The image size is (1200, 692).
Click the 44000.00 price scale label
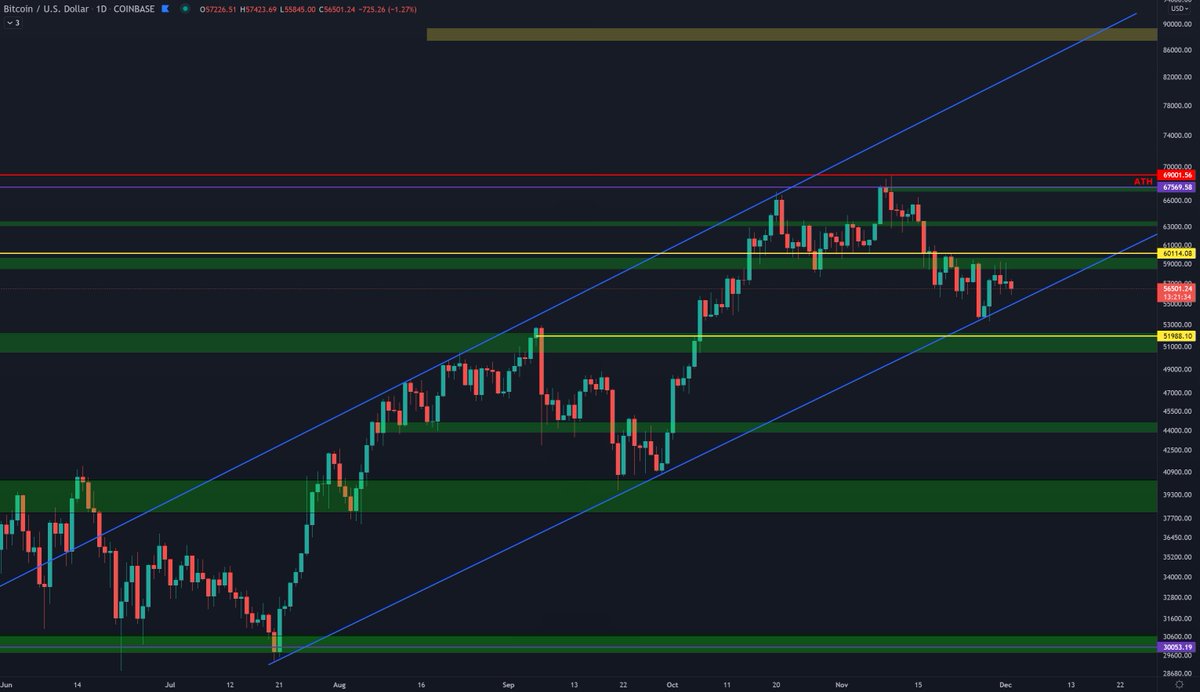click(1177, 430)
